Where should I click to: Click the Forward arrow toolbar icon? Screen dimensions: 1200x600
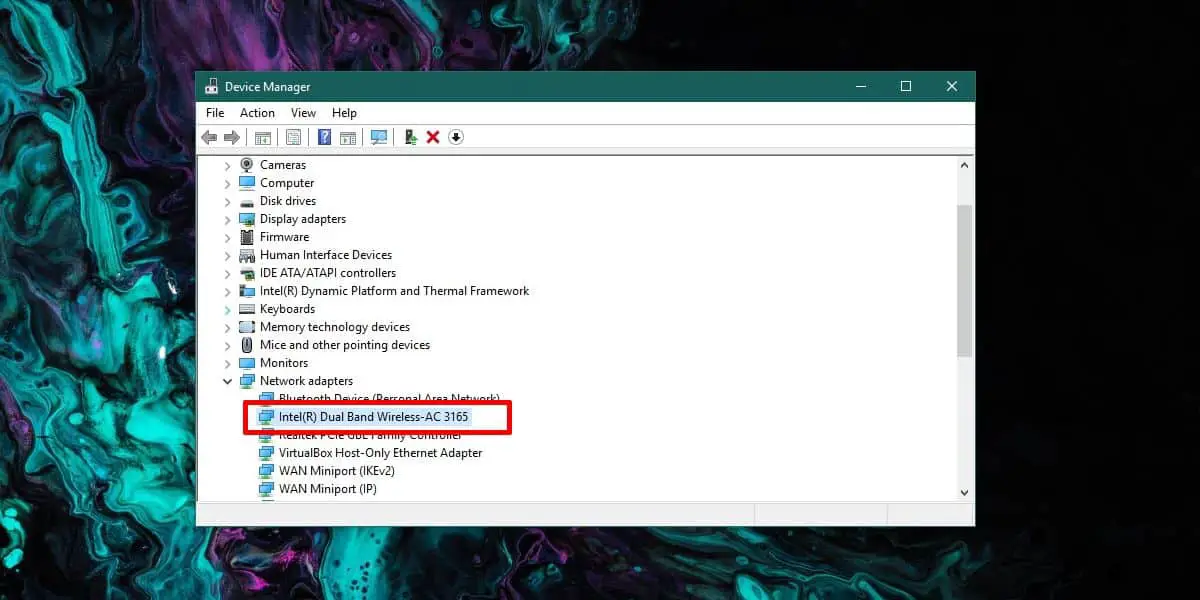[232, 137]
